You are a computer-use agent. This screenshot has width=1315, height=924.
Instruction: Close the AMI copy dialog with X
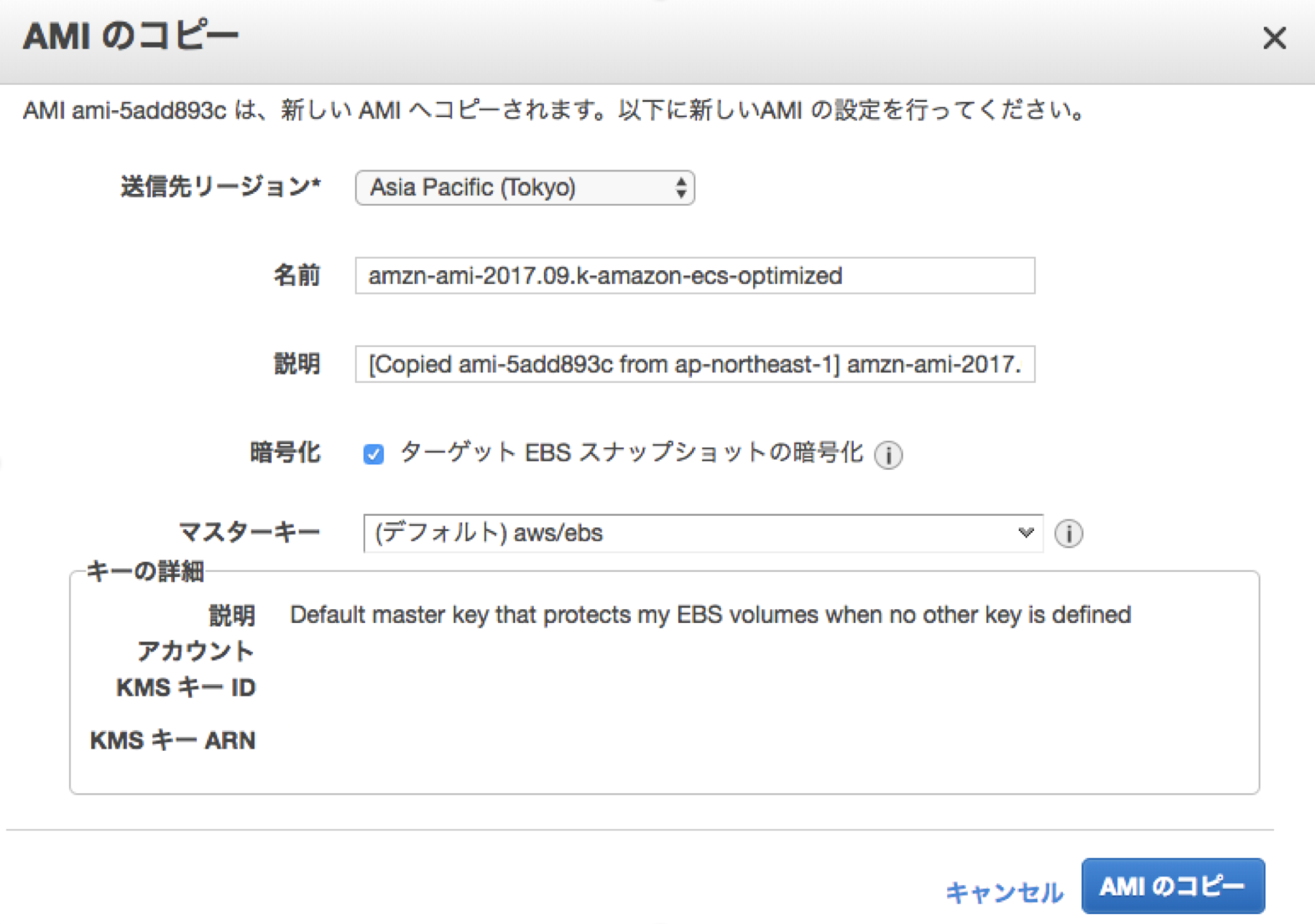pyautogui.click(x=1274, y=38)
